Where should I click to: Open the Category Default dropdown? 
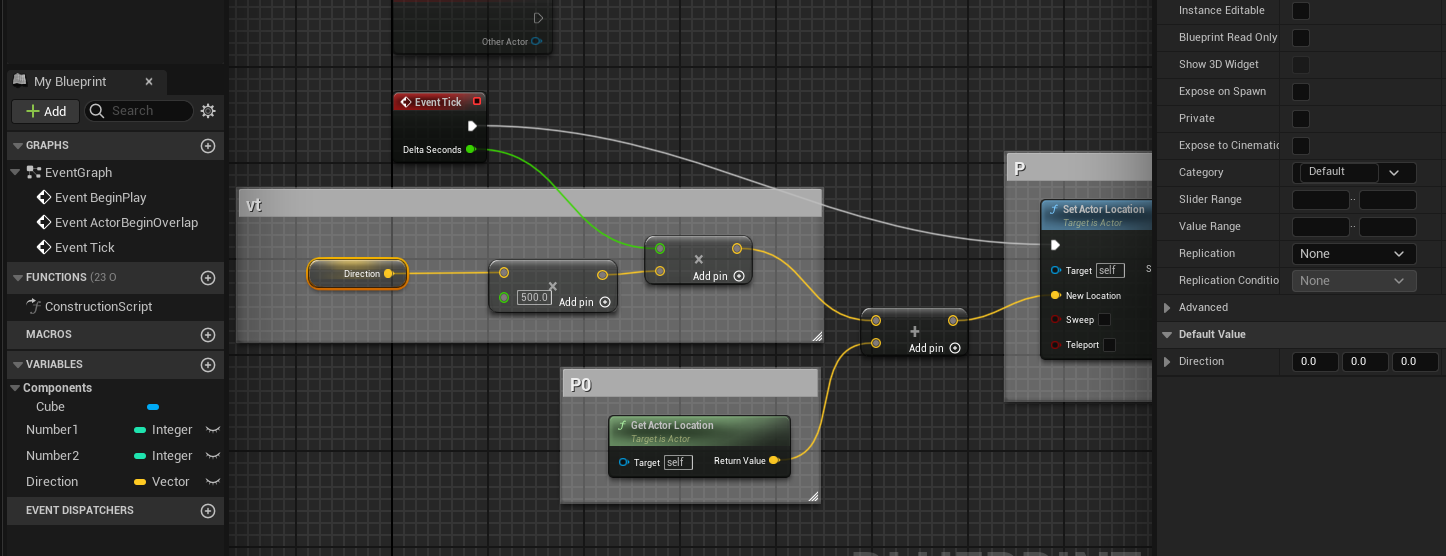(x=1355, y=173)
